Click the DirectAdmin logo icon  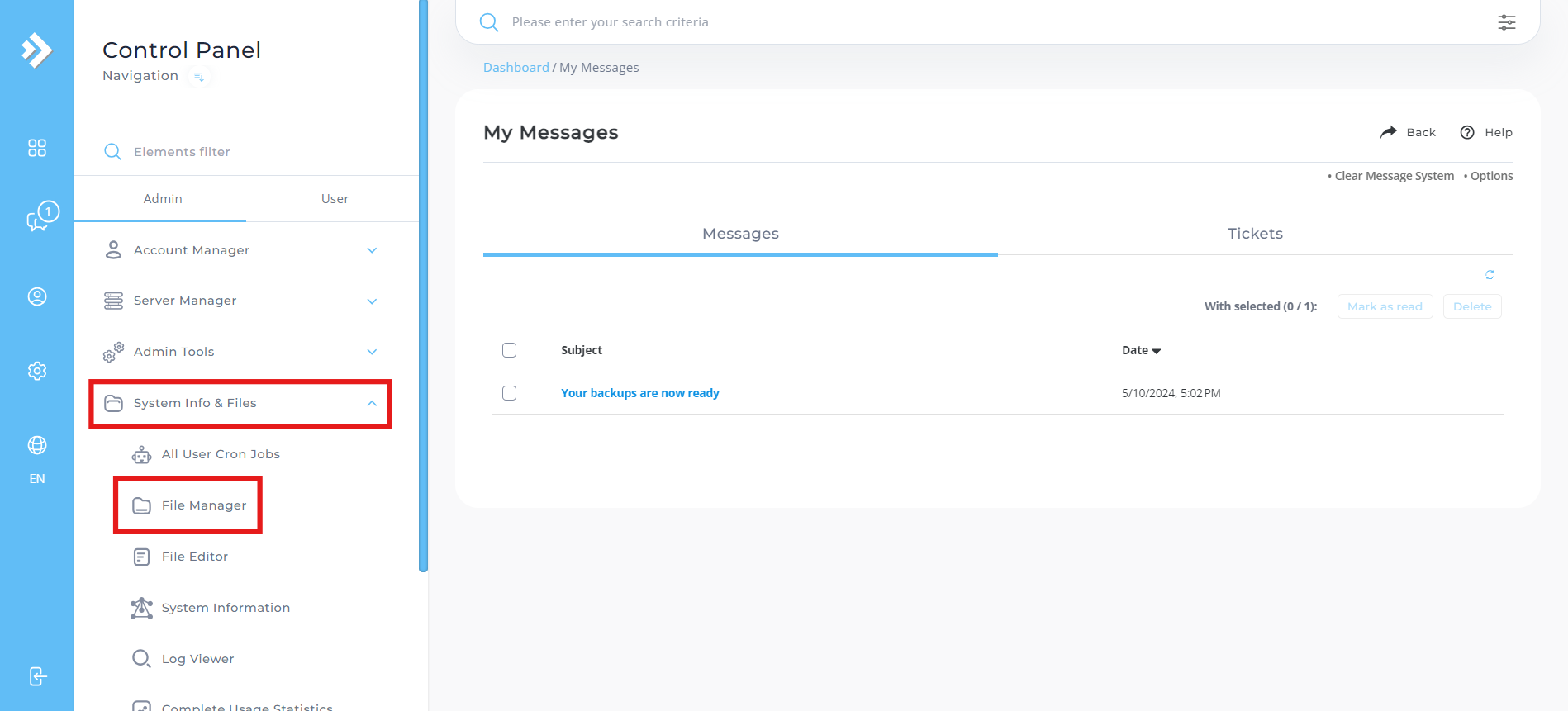(x=36, y=50)
